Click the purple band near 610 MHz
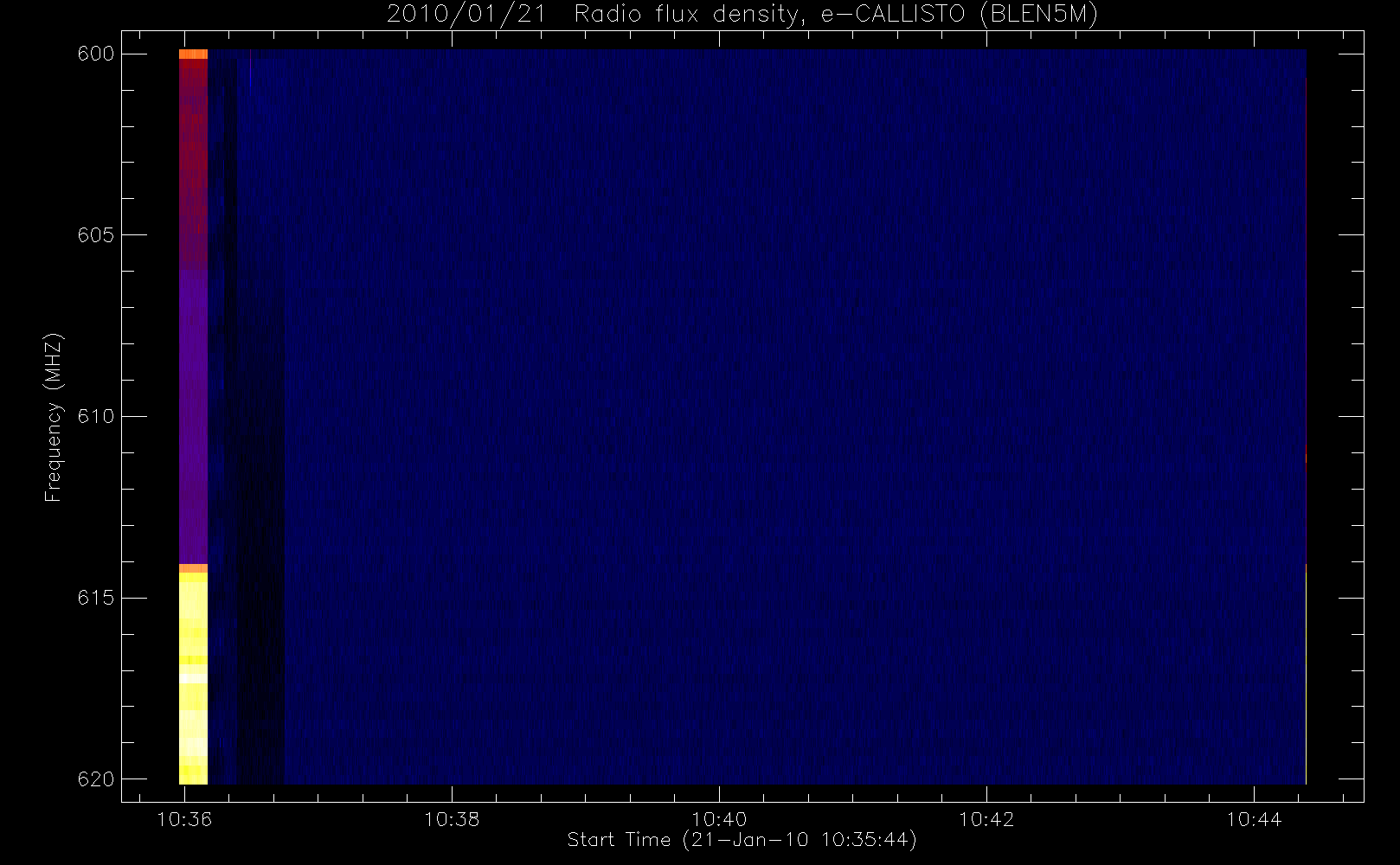 click(193, 415)
